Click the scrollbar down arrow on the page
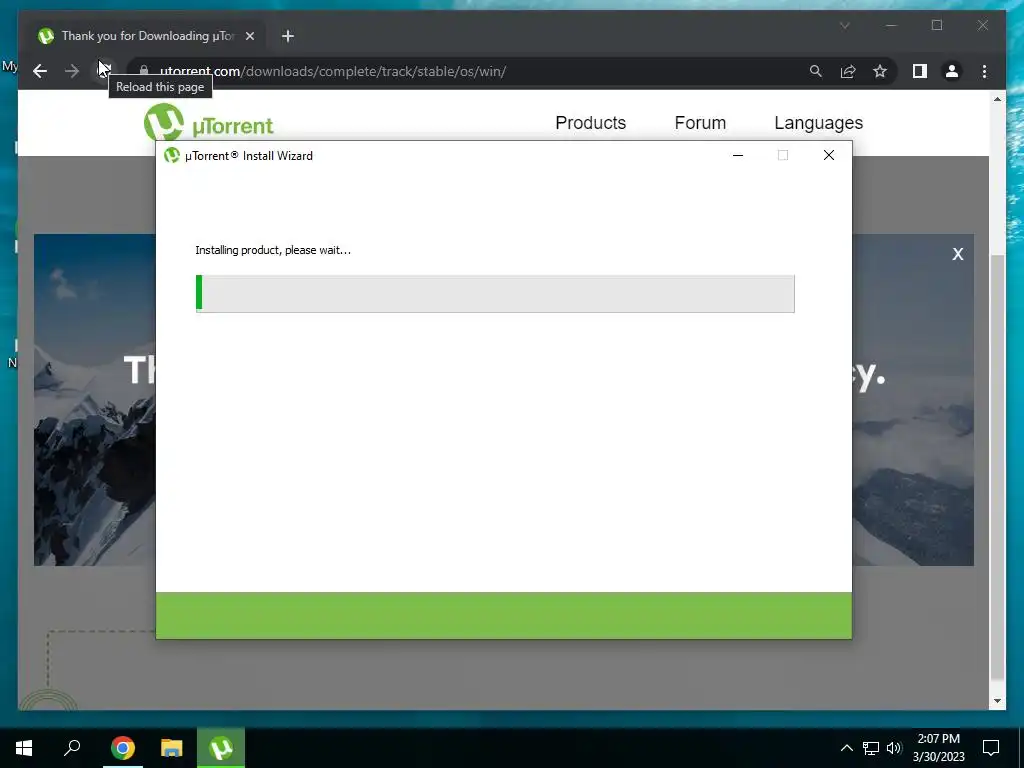The height and width of the screenshot is (768, 1024). [x=997, y=701]
